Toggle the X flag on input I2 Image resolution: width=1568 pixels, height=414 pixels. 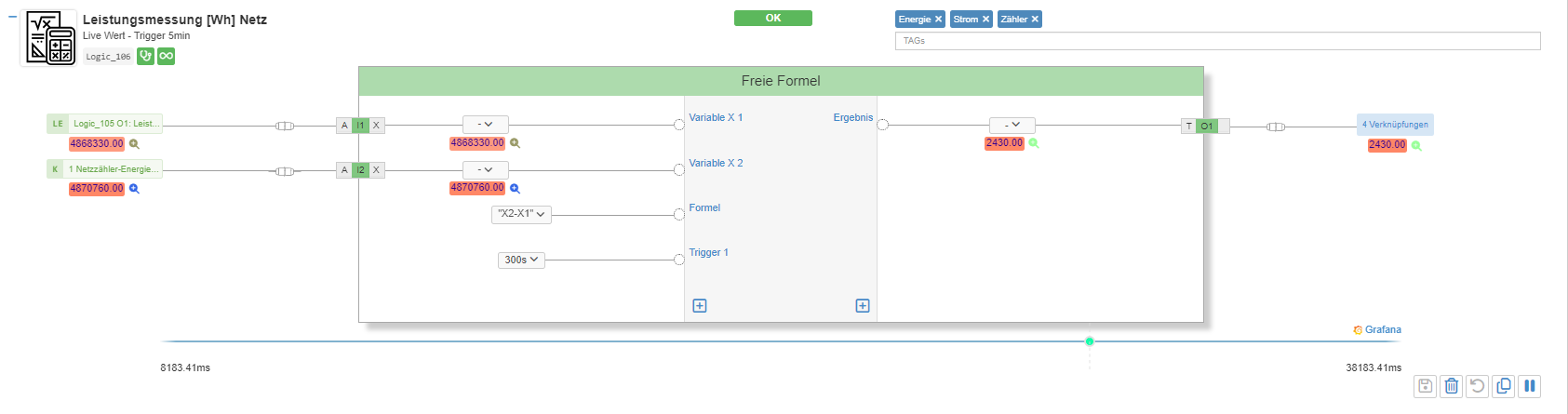click(x=376, y=169)
